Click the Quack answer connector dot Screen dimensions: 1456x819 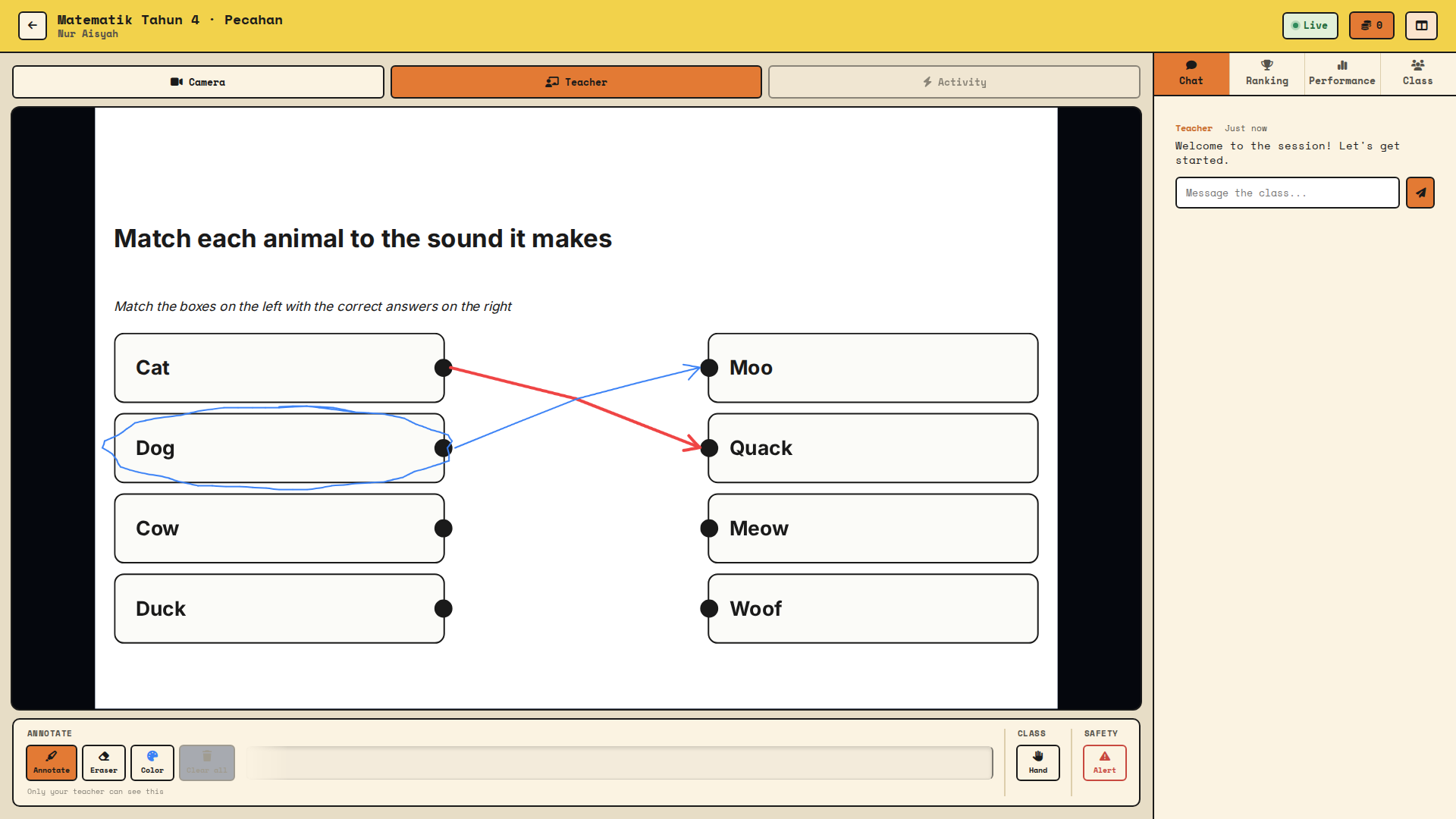[x=709, y=448]
